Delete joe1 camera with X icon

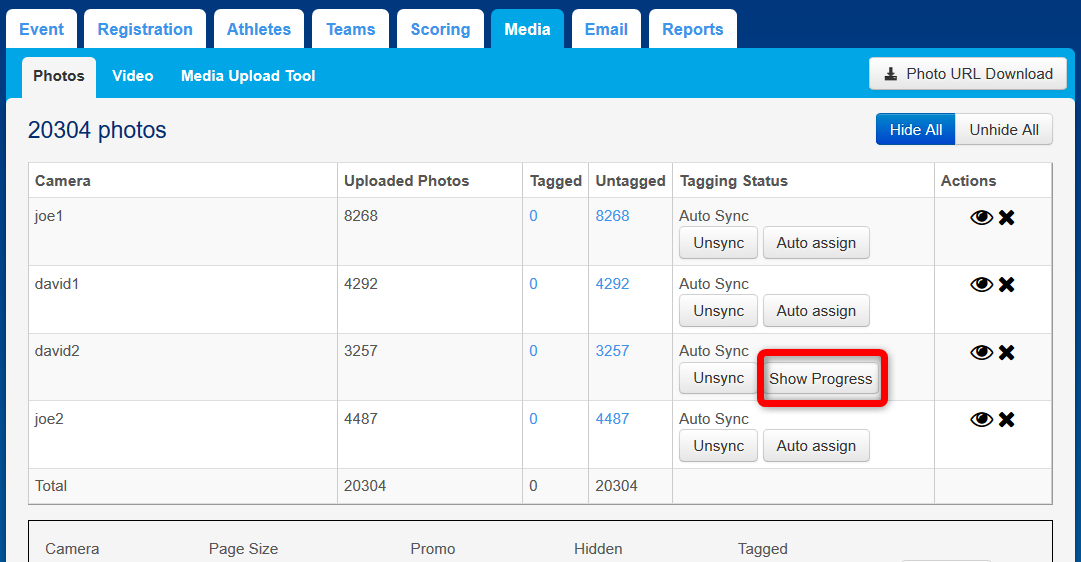click(1006, 217)
